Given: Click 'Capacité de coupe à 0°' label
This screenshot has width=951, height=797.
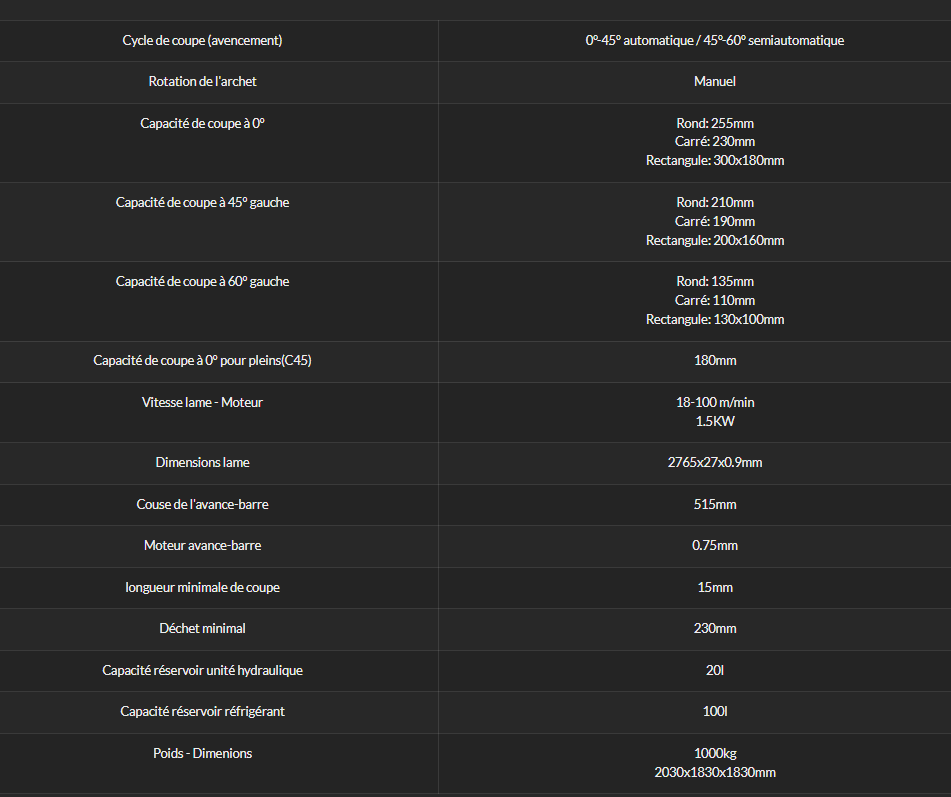Looking at the screenshot, I should tap(202, 123).
